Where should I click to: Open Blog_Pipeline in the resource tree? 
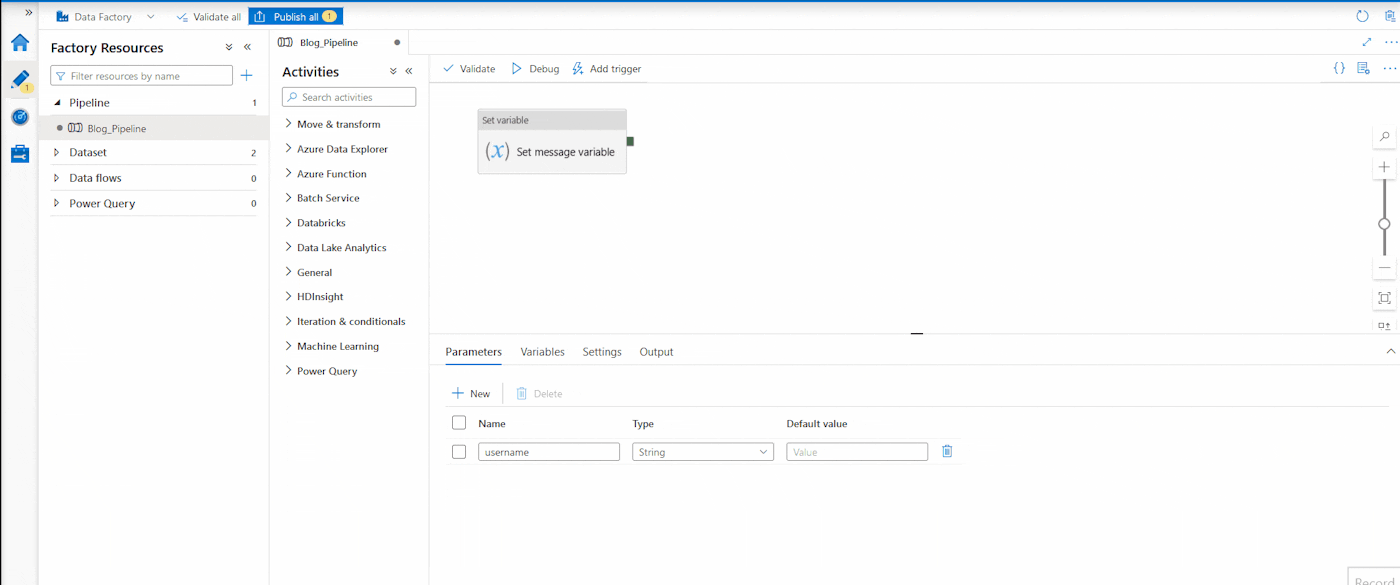pos(117,128)
